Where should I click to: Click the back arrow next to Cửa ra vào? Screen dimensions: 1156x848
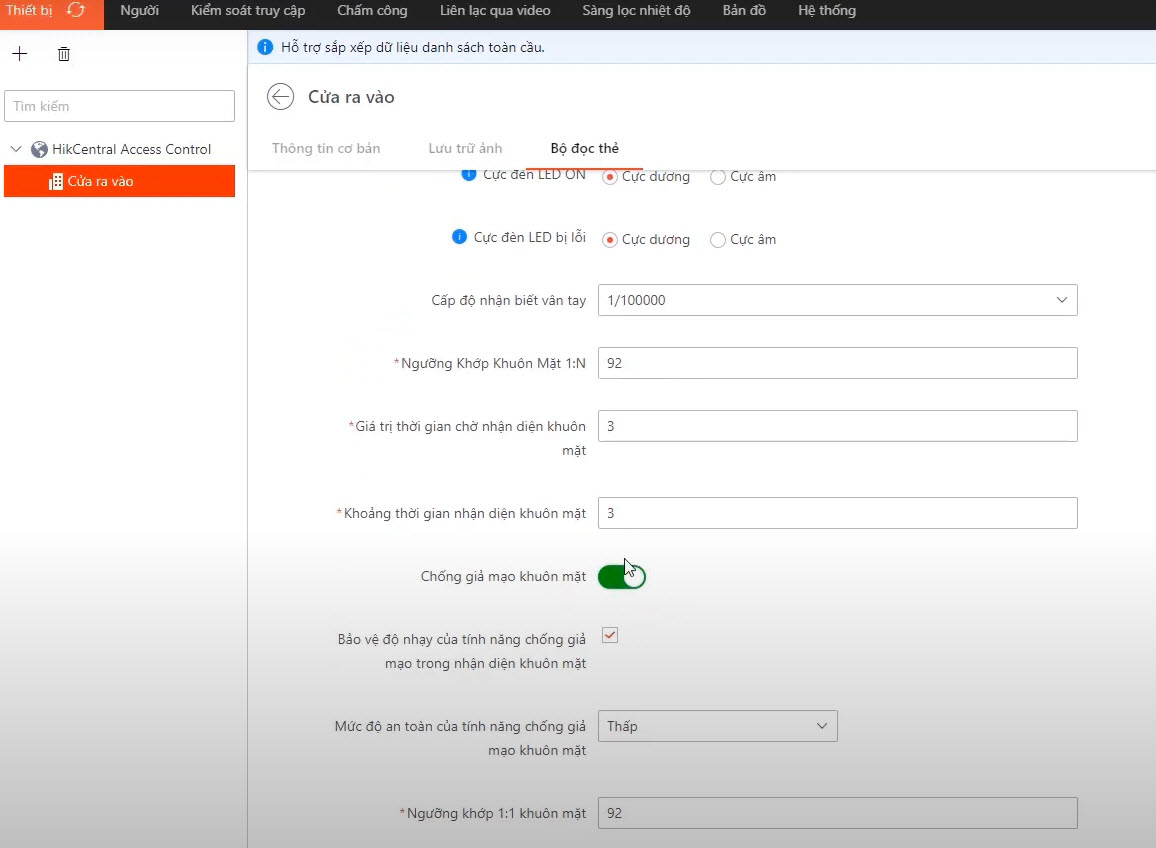click(281, 96)
